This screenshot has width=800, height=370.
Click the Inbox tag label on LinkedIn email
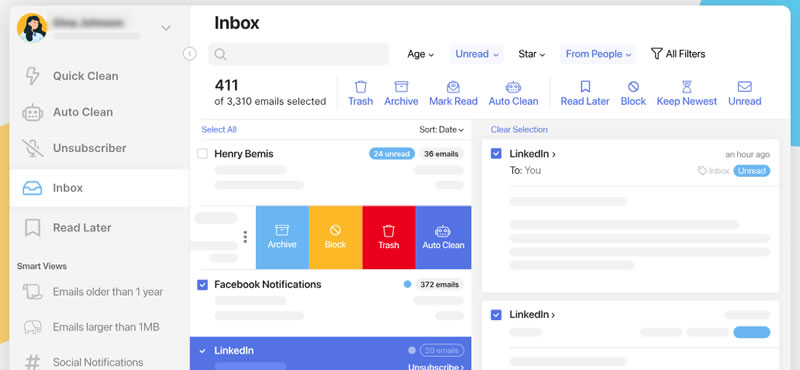pos(714,171)
